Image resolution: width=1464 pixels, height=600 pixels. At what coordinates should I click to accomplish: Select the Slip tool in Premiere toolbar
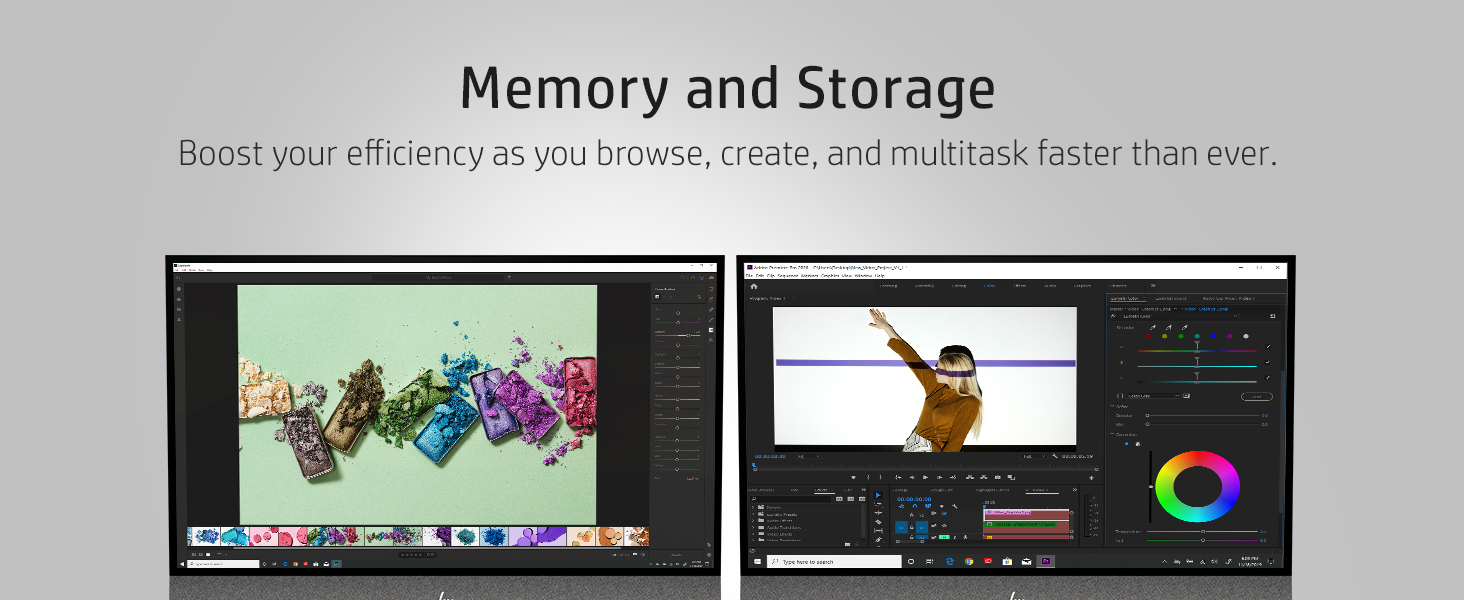click(x=878, y=531)
